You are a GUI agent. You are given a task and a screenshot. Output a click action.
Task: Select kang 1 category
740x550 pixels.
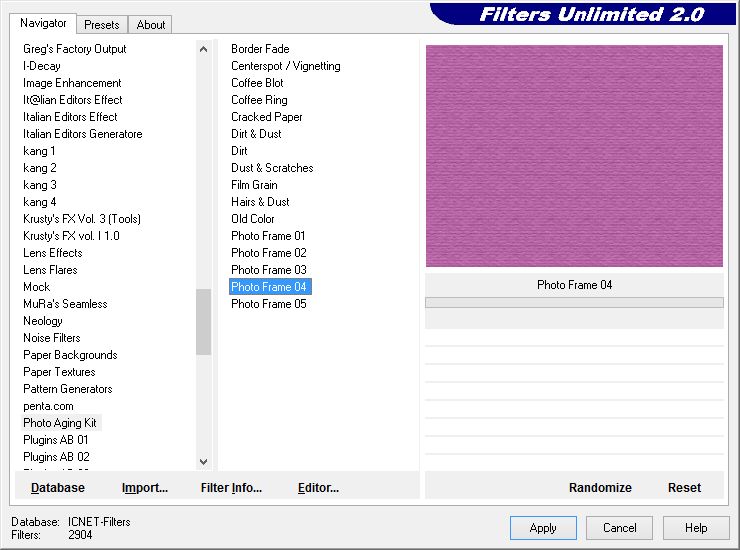39,151
